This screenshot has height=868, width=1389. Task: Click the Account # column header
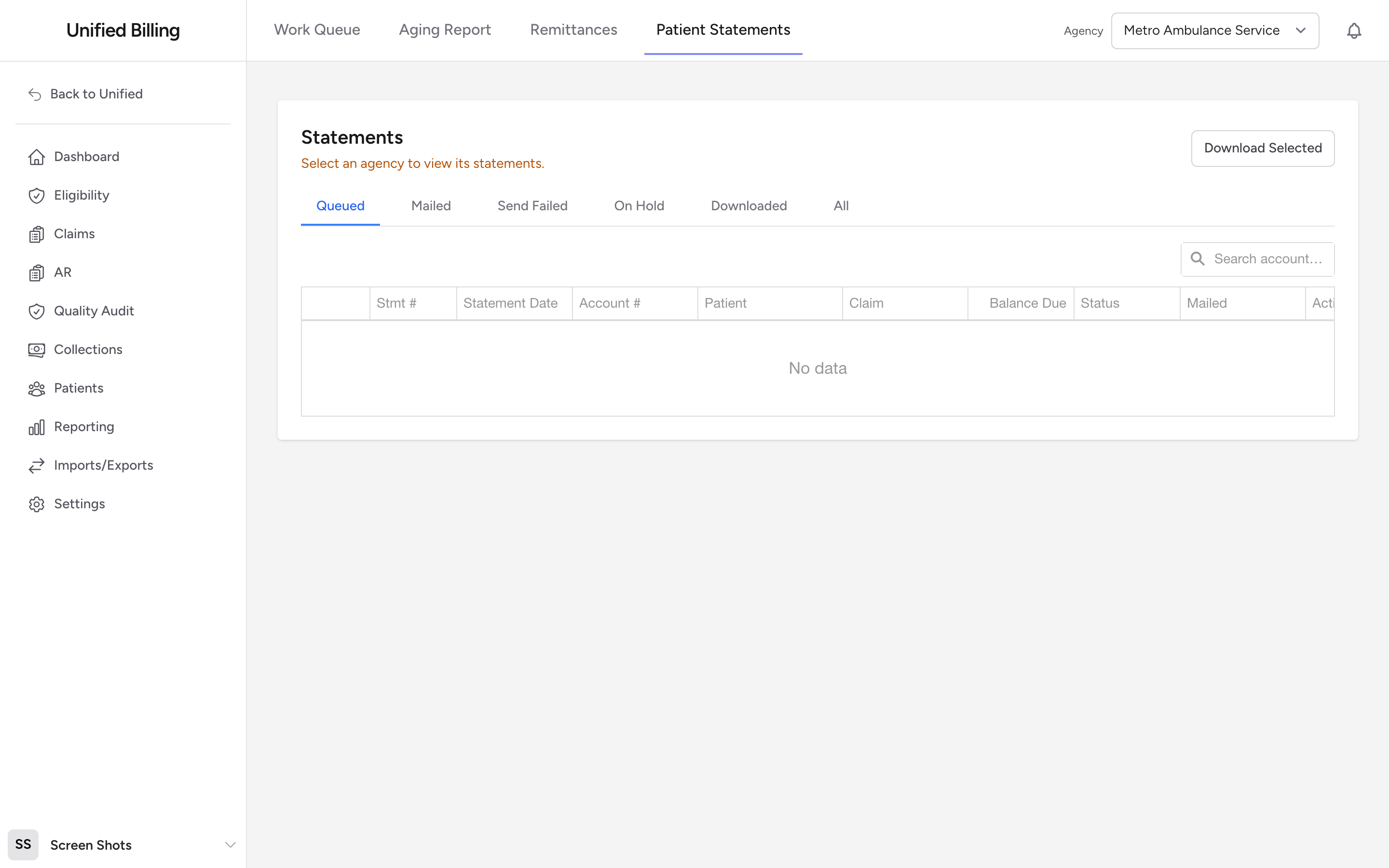[635, 304]
